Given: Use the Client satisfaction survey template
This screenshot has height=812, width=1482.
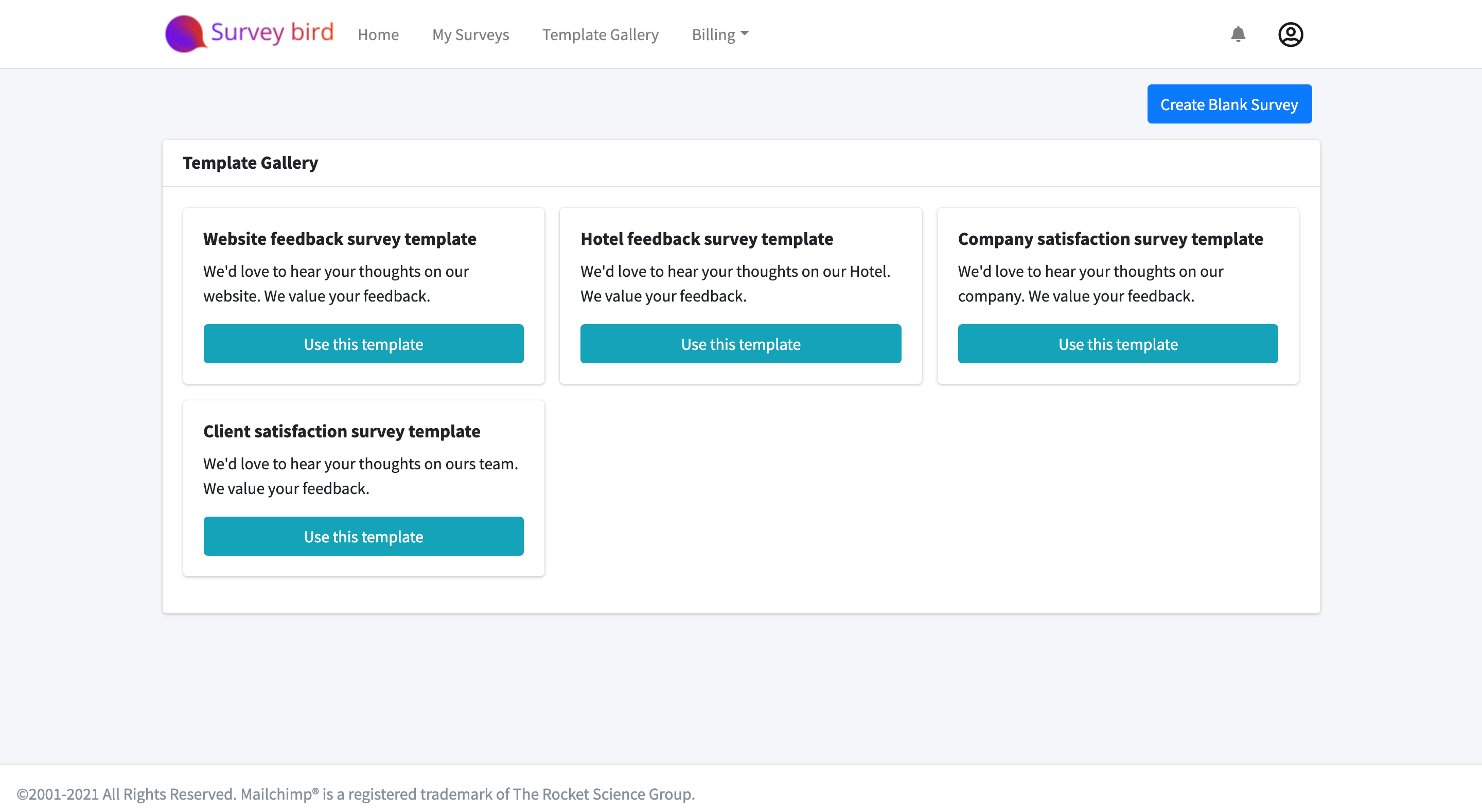Looking at the screenshot, I should pos(363,536).
